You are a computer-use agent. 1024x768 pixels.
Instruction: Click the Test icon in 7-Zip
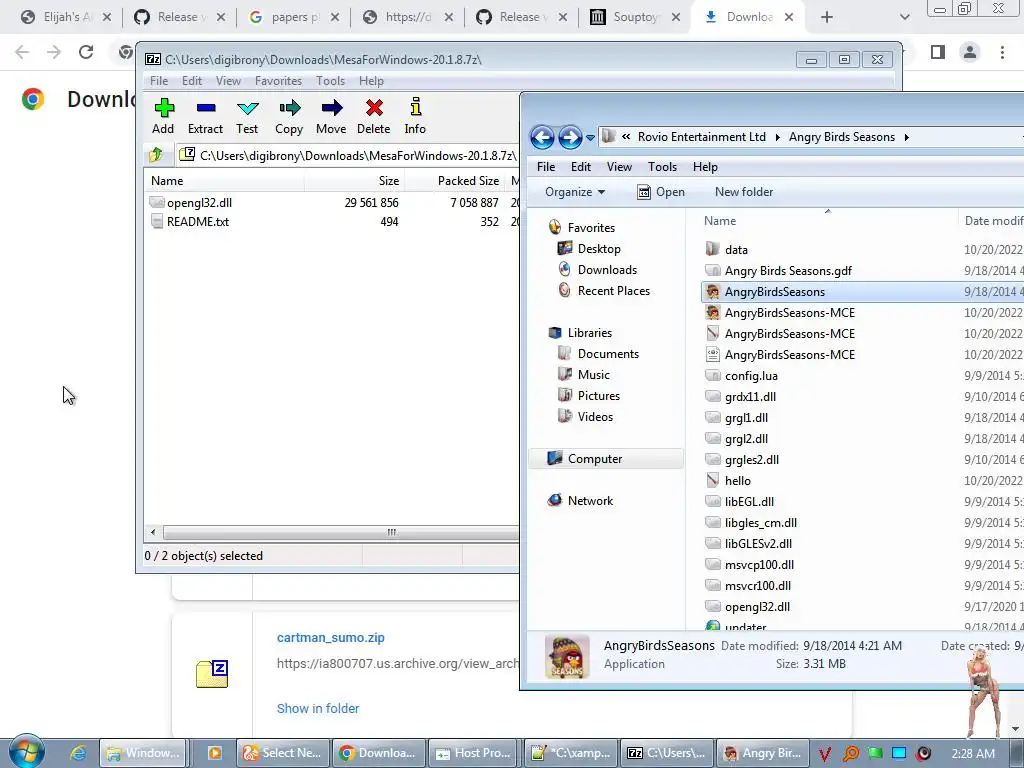(248, 108)
